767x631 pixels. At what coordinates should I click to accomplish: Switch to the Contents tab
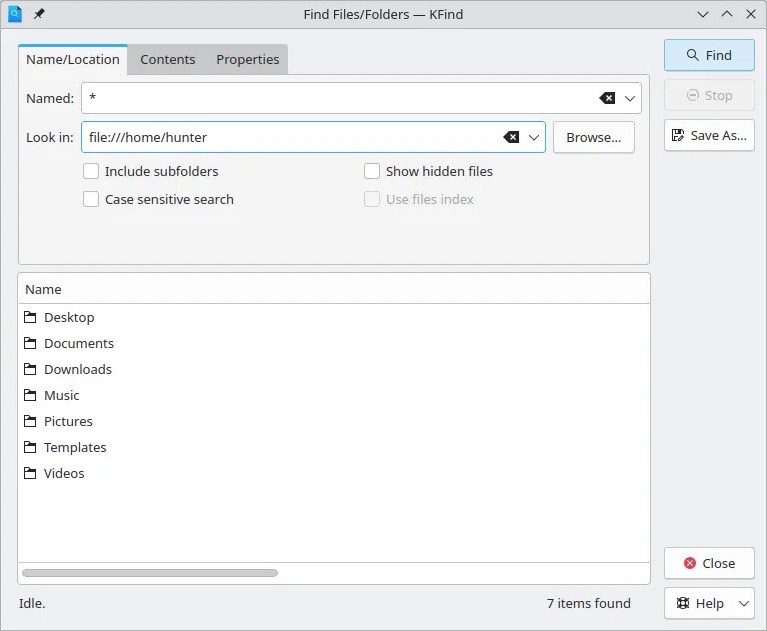(167, 59)
